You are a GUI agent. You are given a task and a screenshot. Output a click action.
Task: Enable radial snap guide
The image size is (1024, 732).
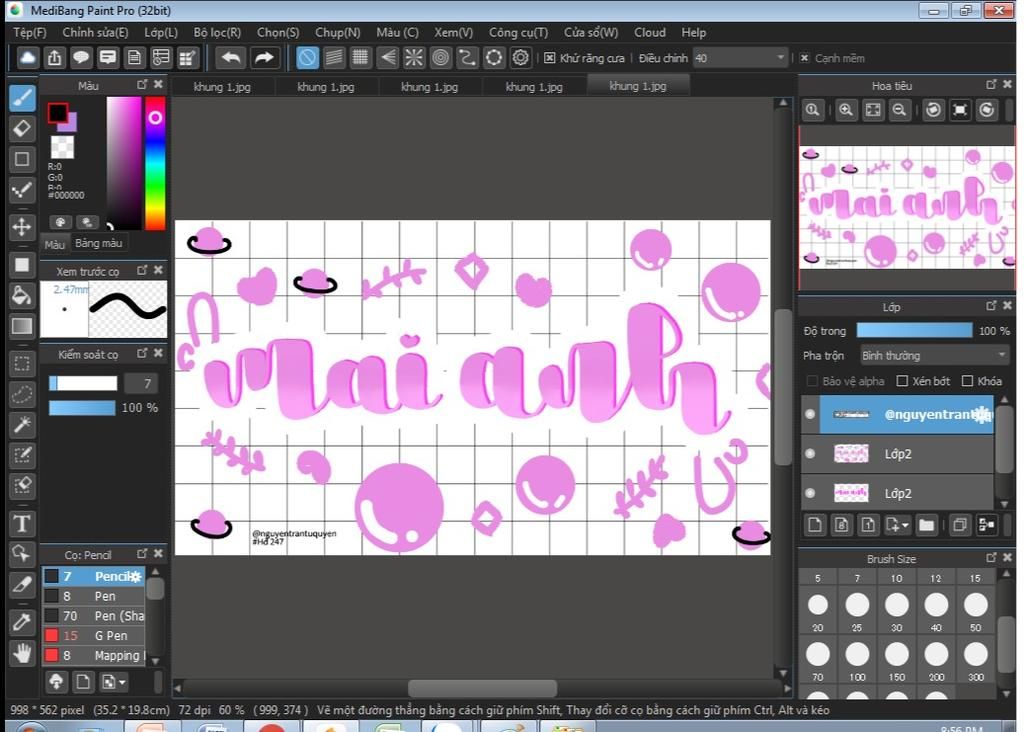tap(414, 58)
